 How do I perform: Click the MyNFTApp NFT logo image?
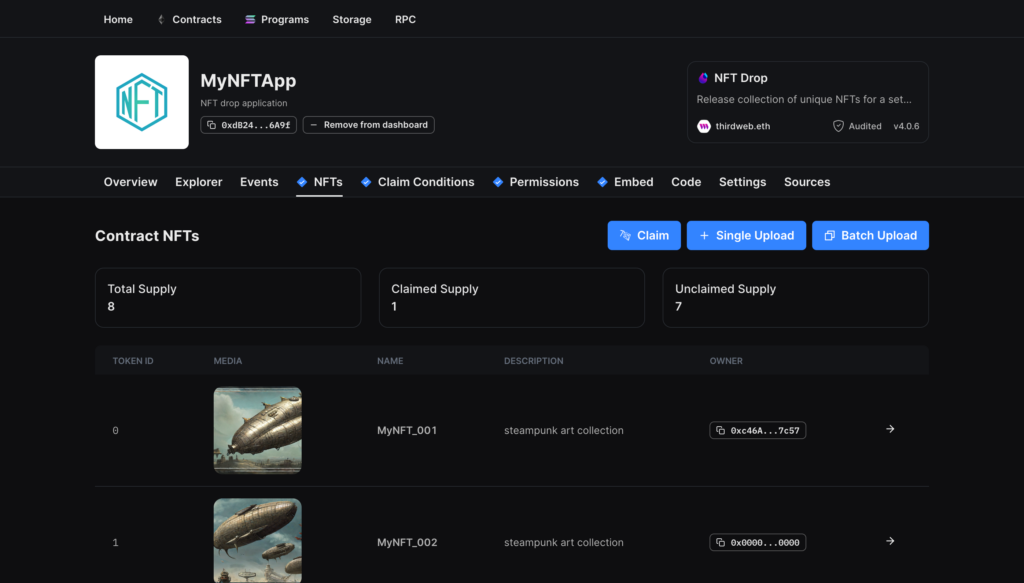pos(142,102)
